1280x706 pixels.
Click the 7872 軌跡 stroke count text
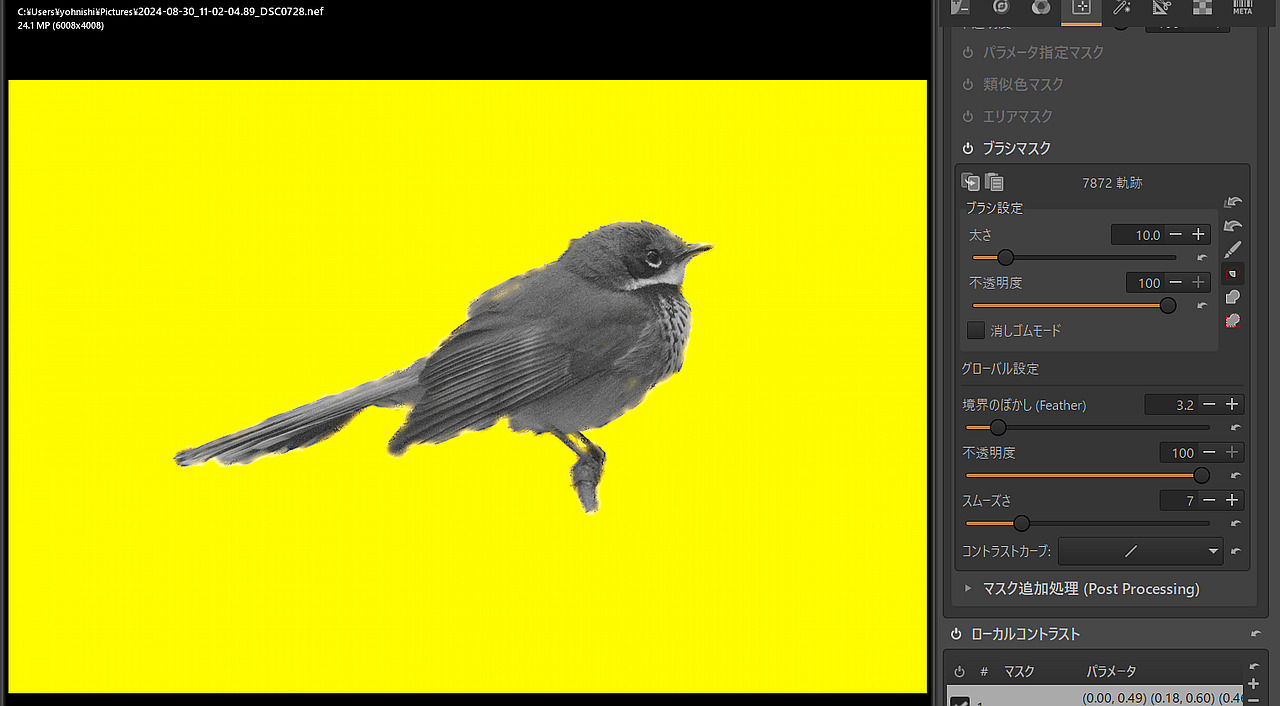(x=1112, y=183)
